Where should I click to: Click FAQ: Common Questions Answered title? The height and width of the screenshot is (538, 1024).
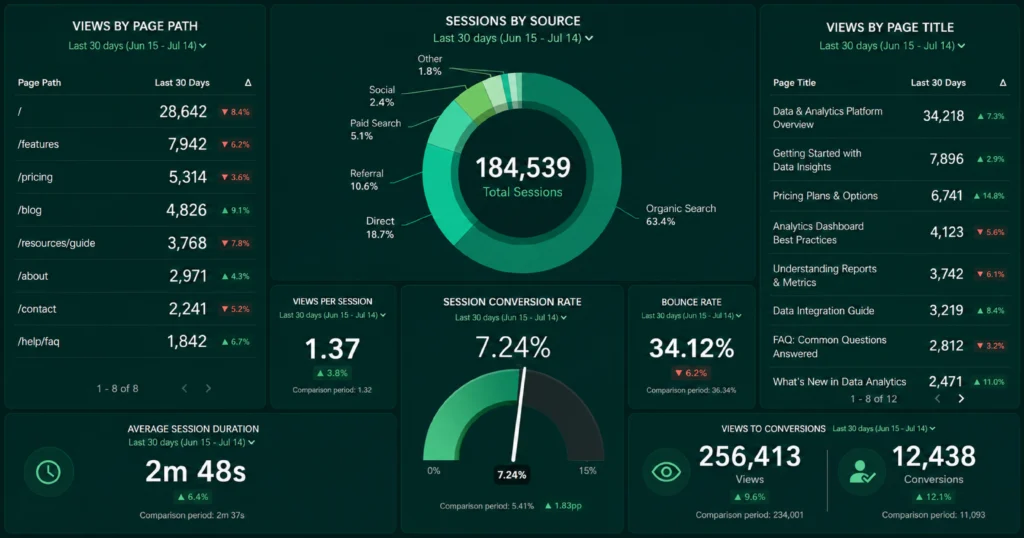(x=829, y=347)
